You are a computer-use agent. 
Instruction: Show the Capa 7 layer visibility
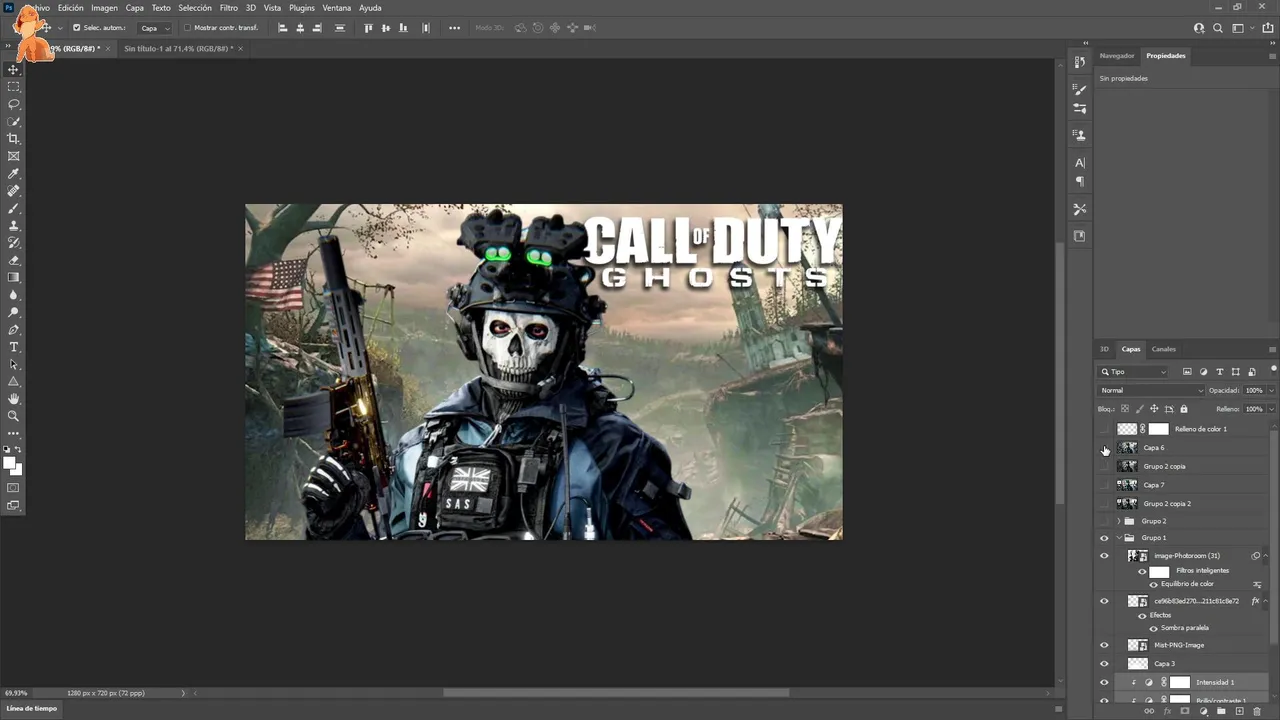coord(1104,485)
